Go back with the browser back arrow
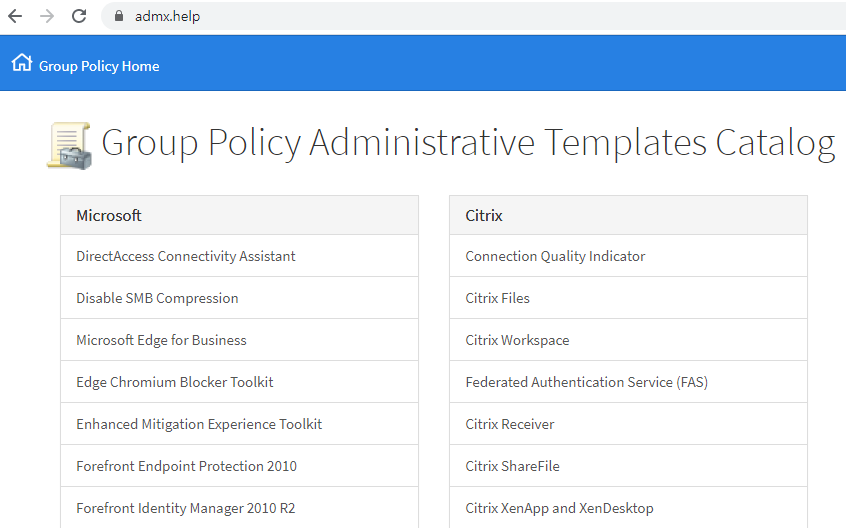The height and width of the screenshot is (528, 846). pos(15,16)
